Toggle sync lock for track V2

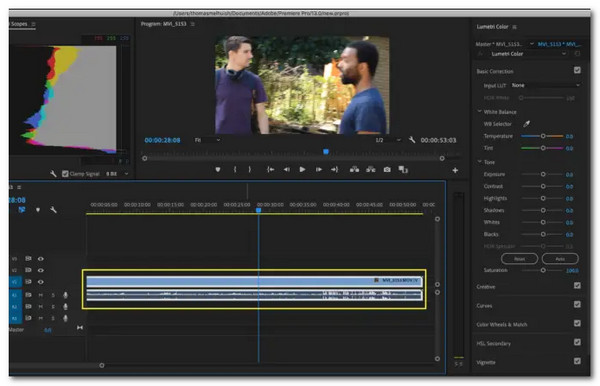pos(28,270)
